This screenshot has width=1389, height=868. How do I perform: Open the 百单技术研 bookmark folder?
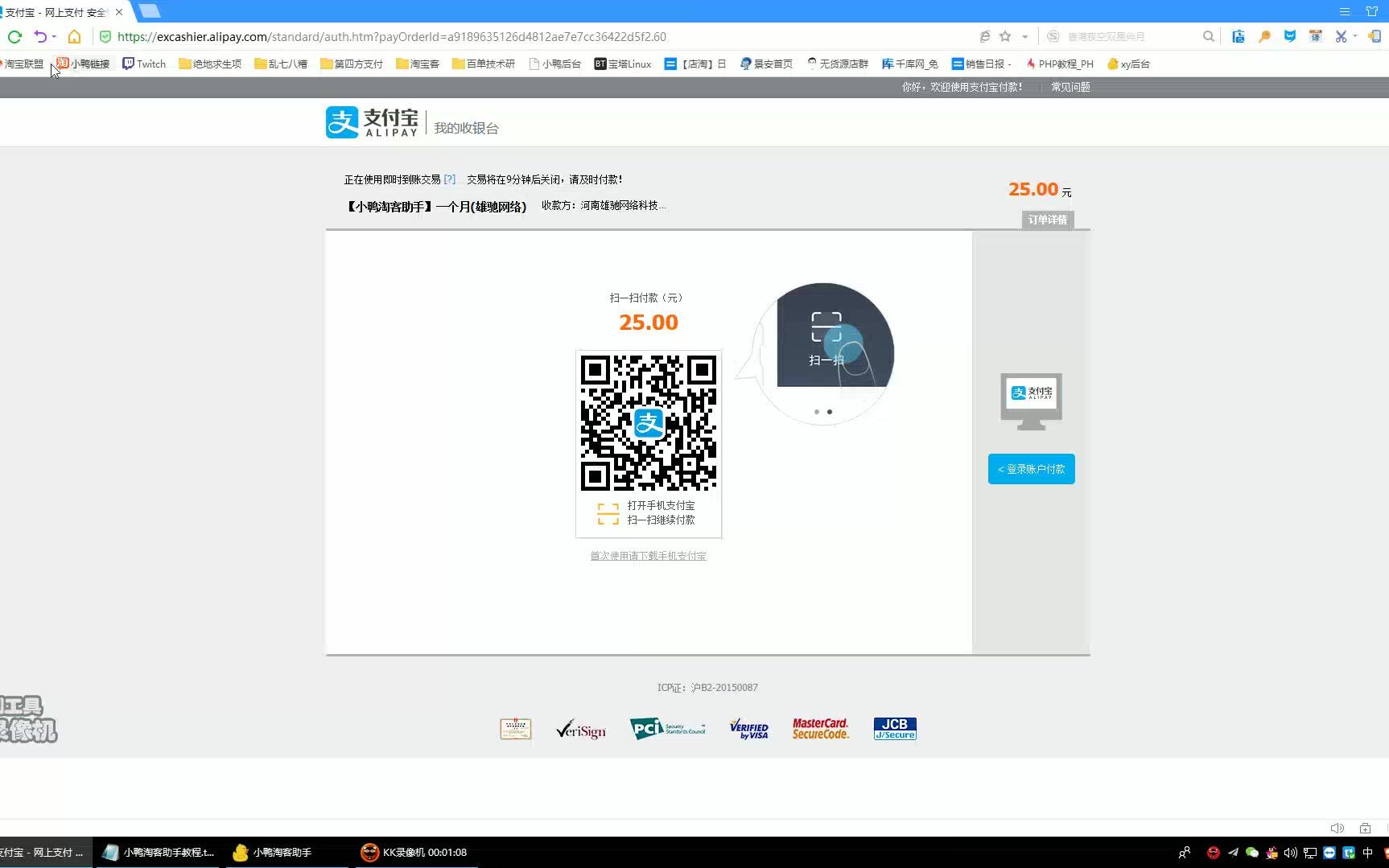pos(484,64)
